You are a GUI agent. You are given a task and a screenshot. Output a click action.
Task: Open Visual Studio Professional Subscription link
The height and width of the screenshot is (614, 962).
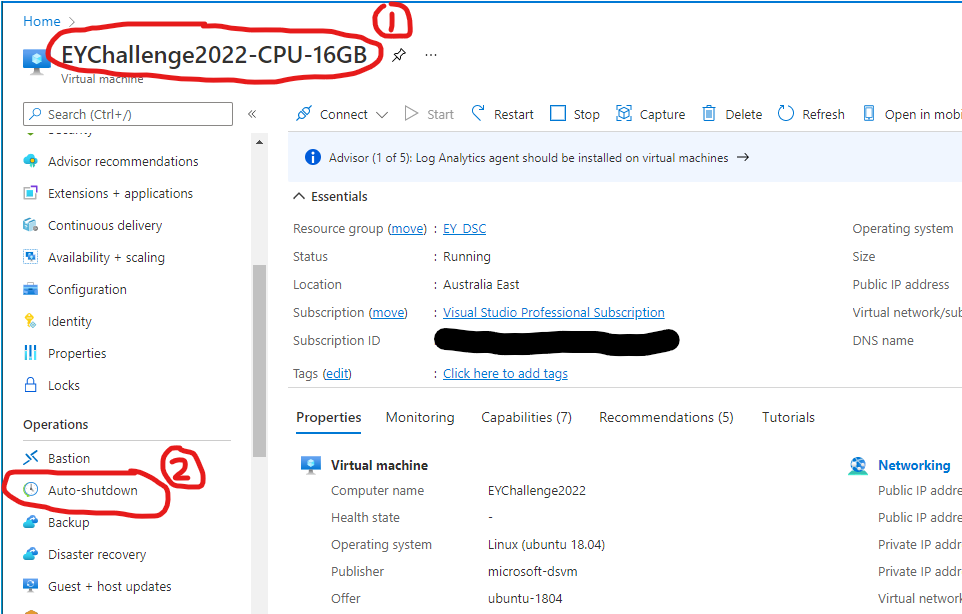pos(553,313)
